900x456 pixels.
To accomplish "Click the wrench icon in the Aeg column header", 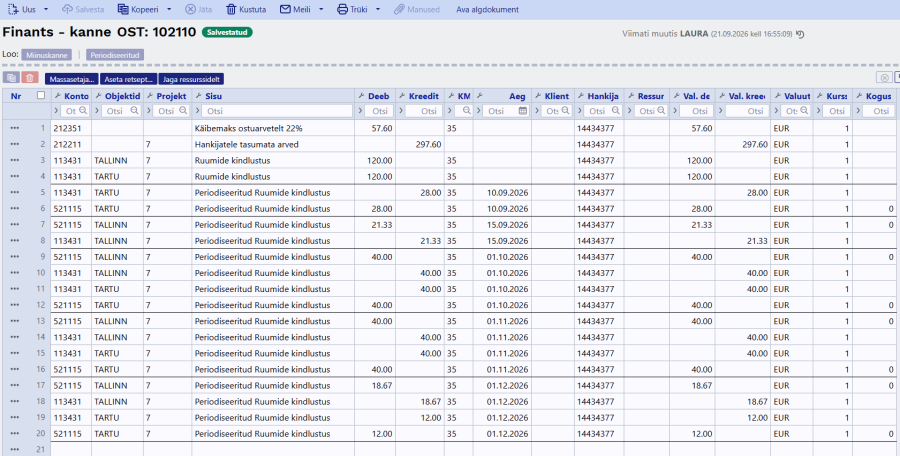I will point(479,96).
